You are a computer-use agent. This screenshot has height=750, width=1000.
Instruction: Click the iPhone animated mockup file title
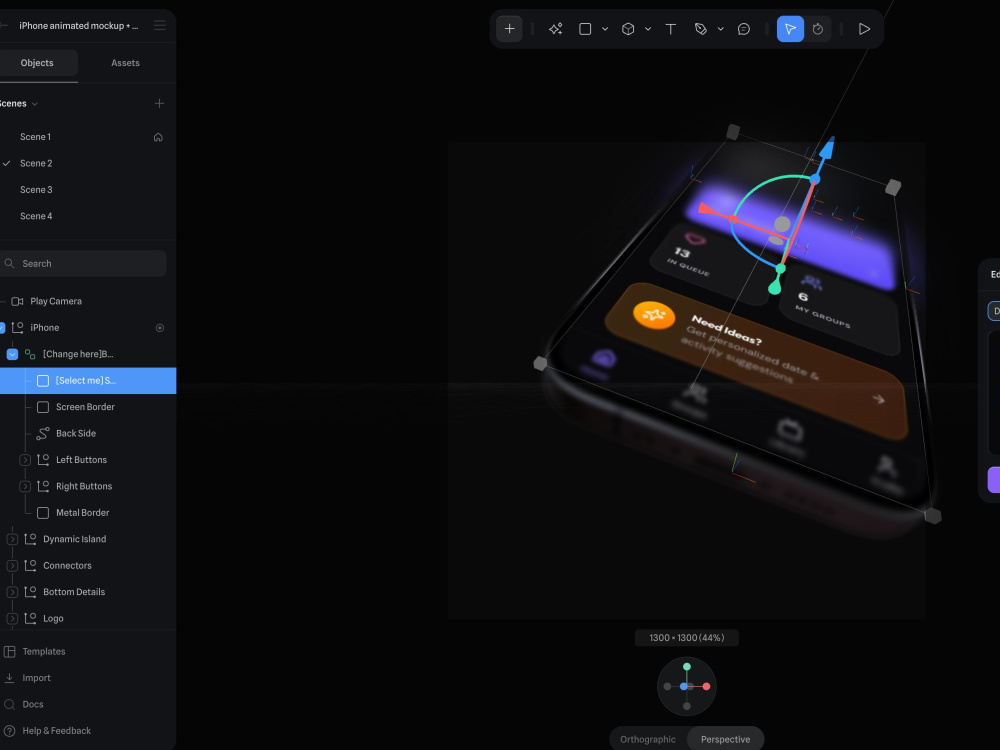[78, 26]
